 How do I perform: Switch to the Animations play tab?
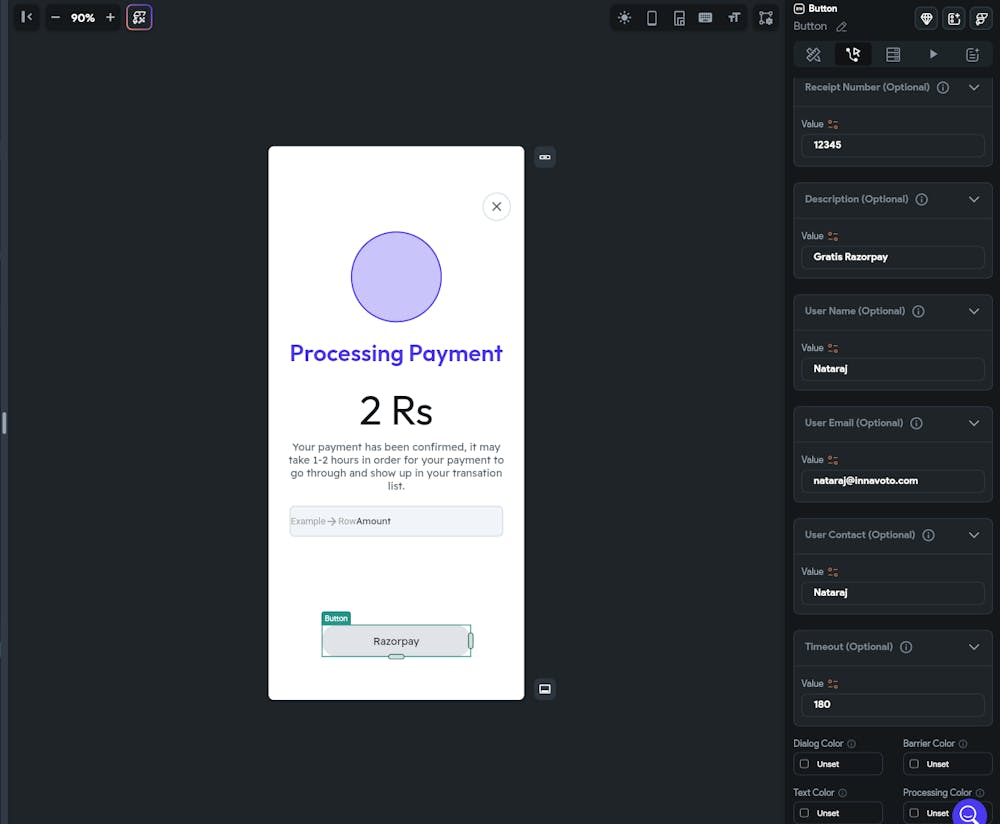pyautogui.click(x=933, y=55)
